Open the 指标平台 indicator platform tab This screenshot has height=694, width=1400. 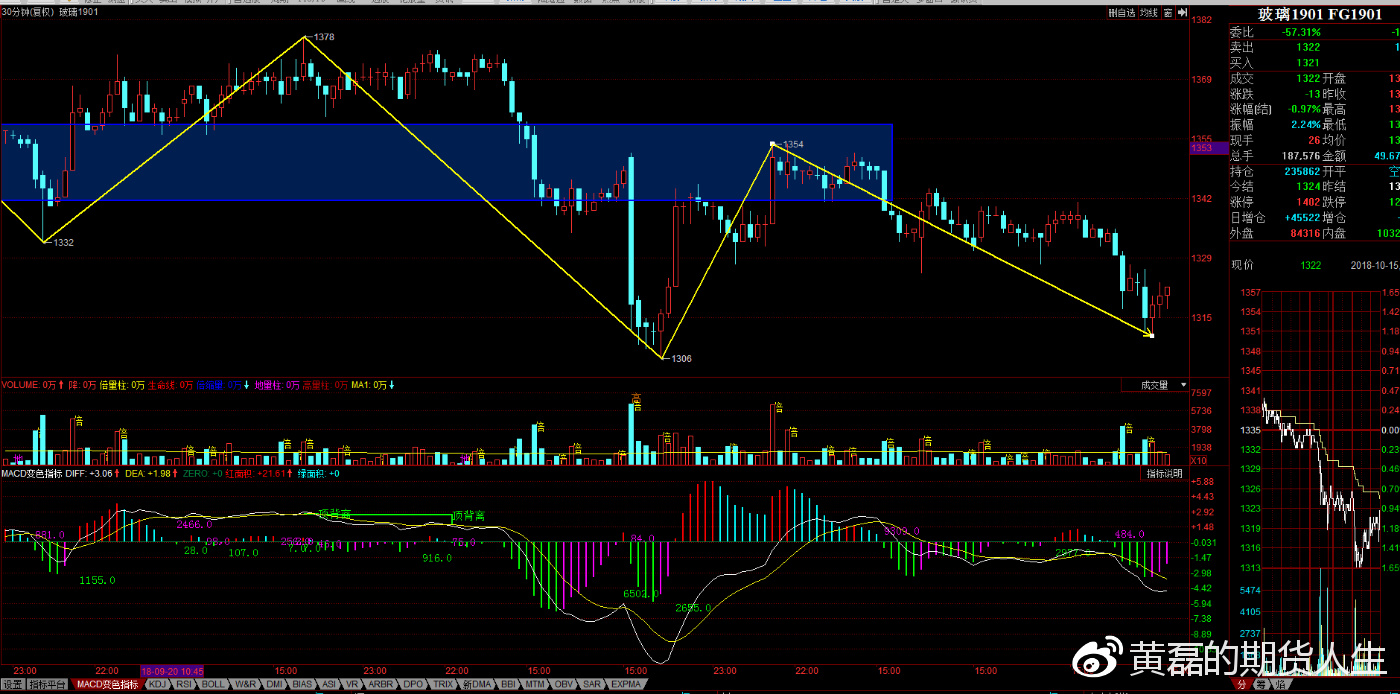(x=48, y=685)
